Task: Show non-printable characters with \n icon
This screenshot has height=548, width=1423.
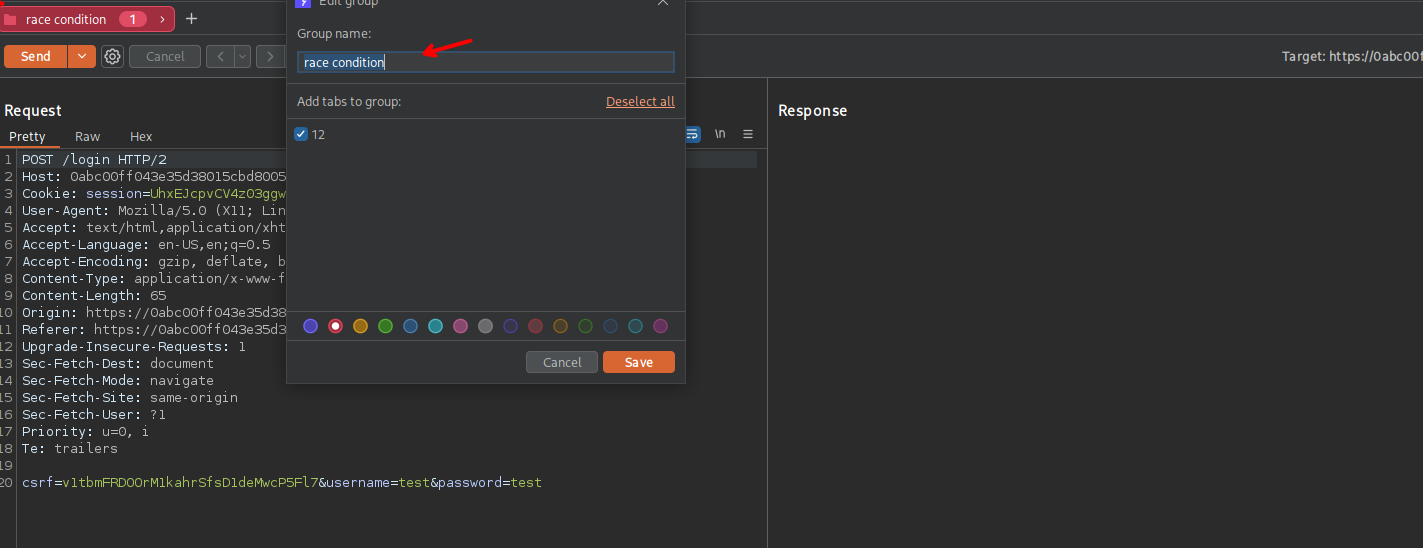Action: pyautogui.click(x=720, y=134)
